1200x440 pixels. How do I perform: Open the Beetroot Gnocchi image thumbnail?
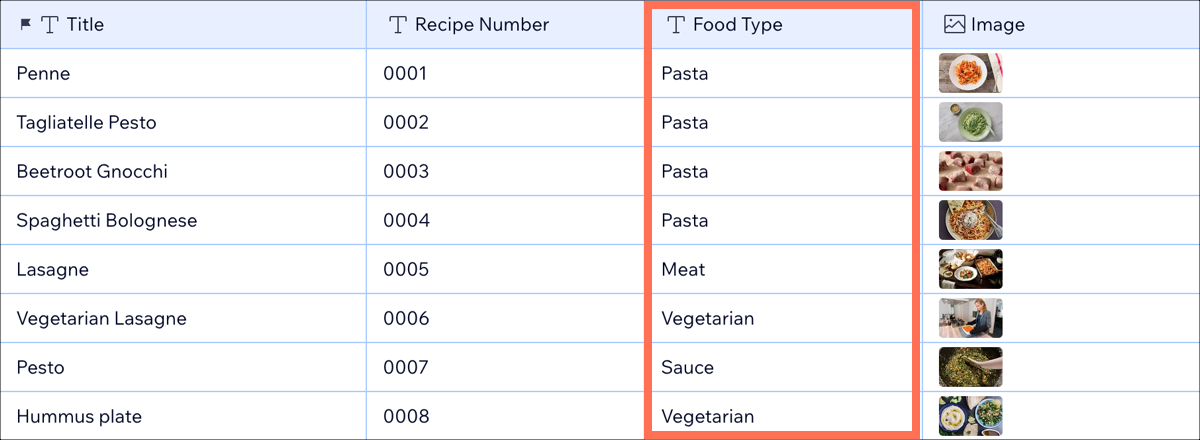970,171
